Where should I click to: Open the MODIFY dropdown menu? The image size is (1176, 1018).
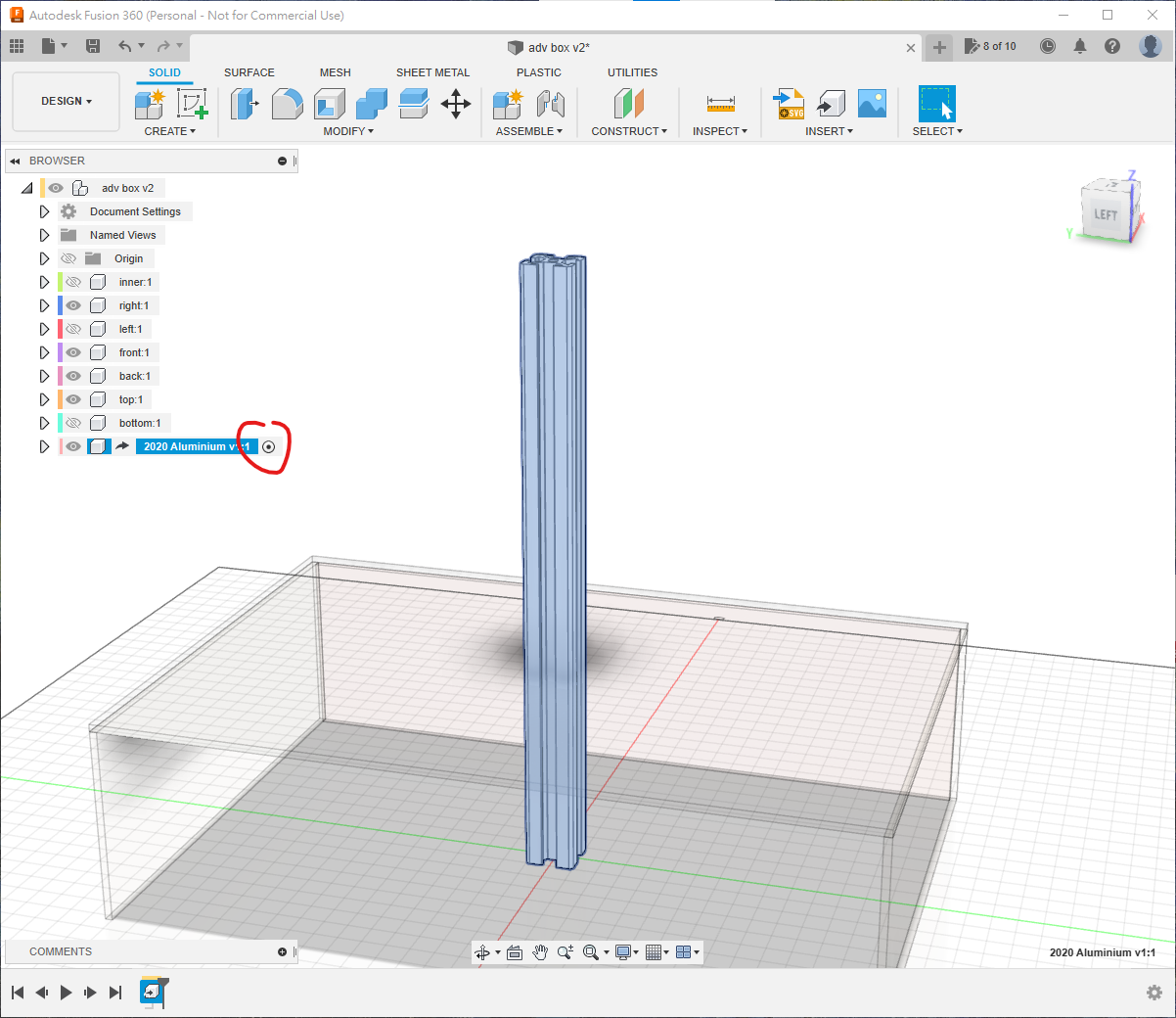(348, 131)
